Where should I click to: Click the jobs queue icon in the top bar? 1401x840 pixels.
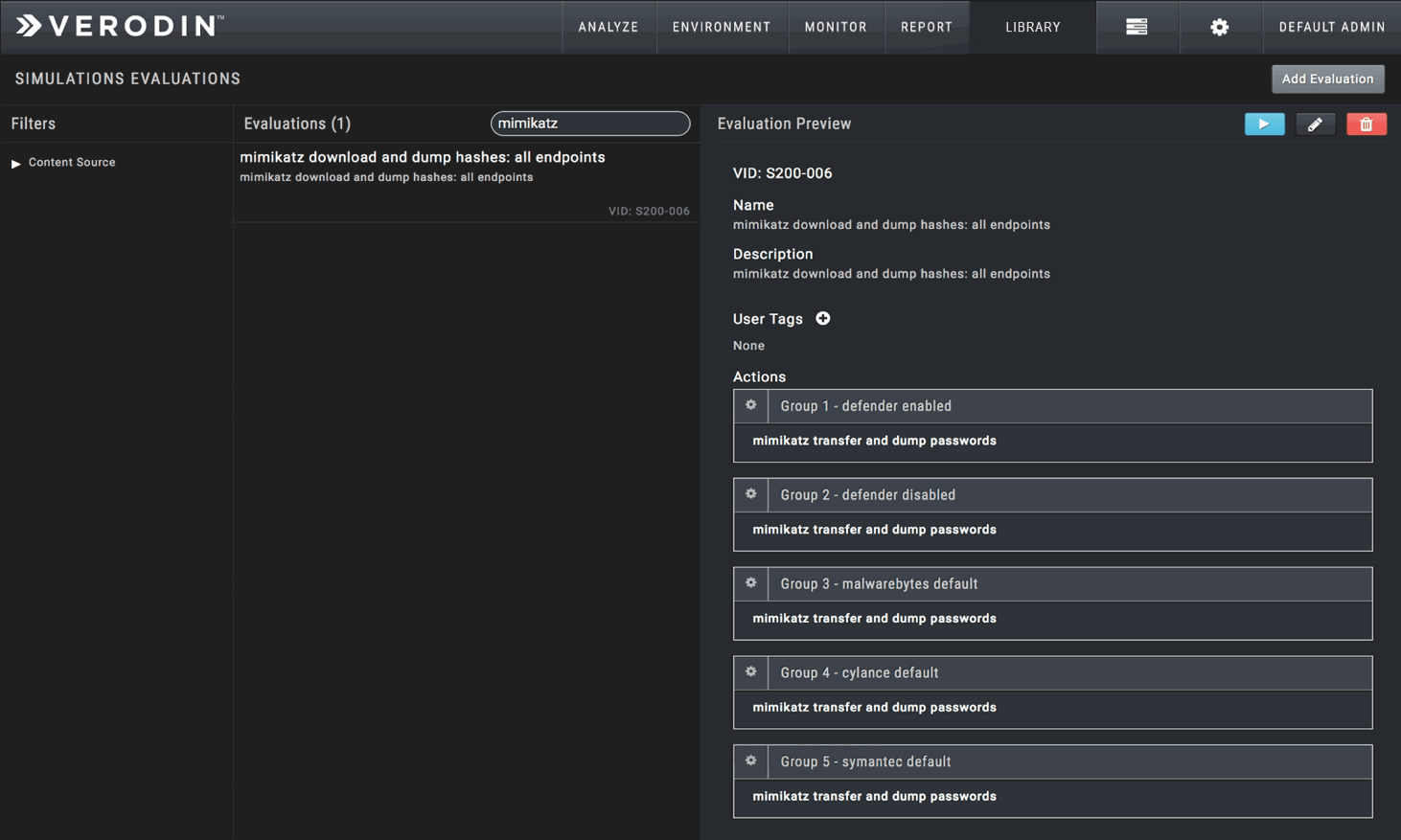[1137, 27]
